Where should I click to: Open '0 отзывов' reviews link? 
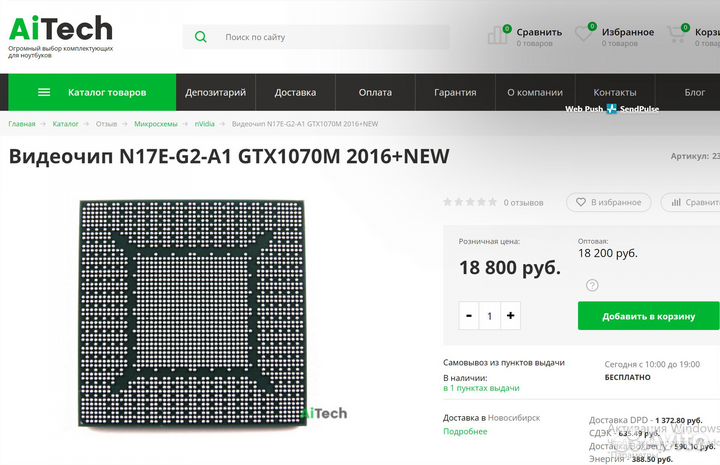pyautogui.click(x=523, y=202)
